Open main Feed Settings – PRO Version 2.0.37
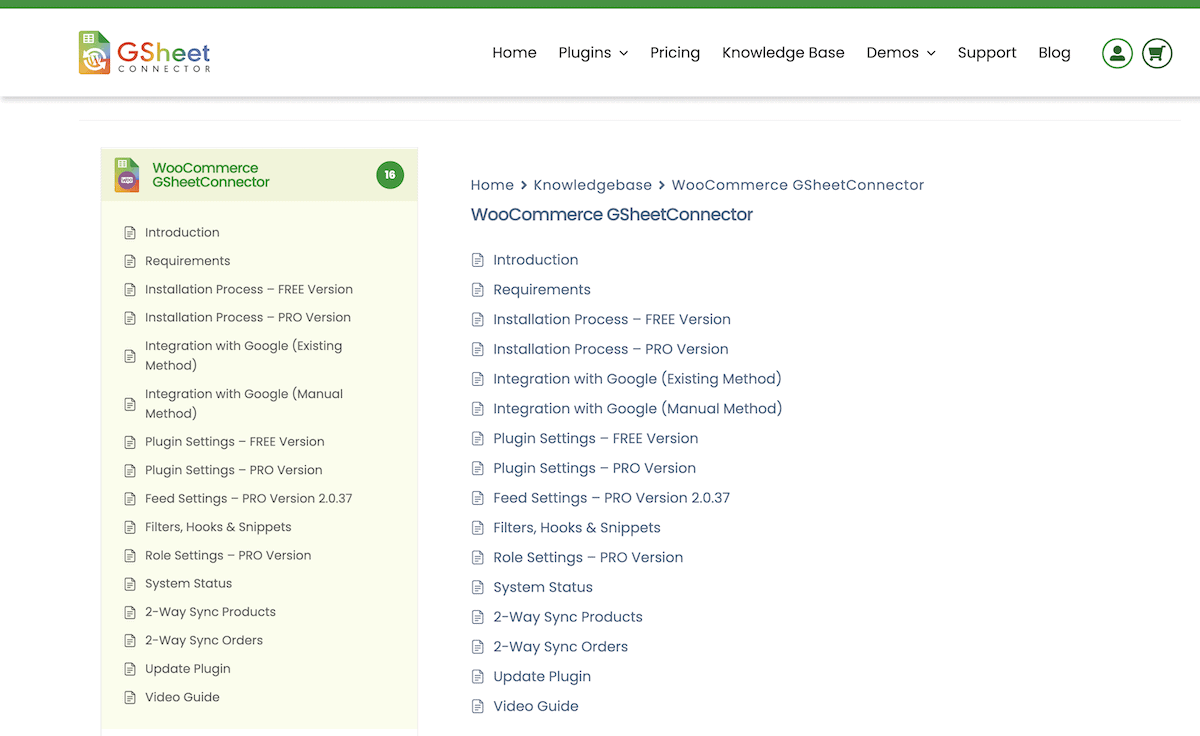The height and width of the screenshot is (736, 1200). click(611, 498)
